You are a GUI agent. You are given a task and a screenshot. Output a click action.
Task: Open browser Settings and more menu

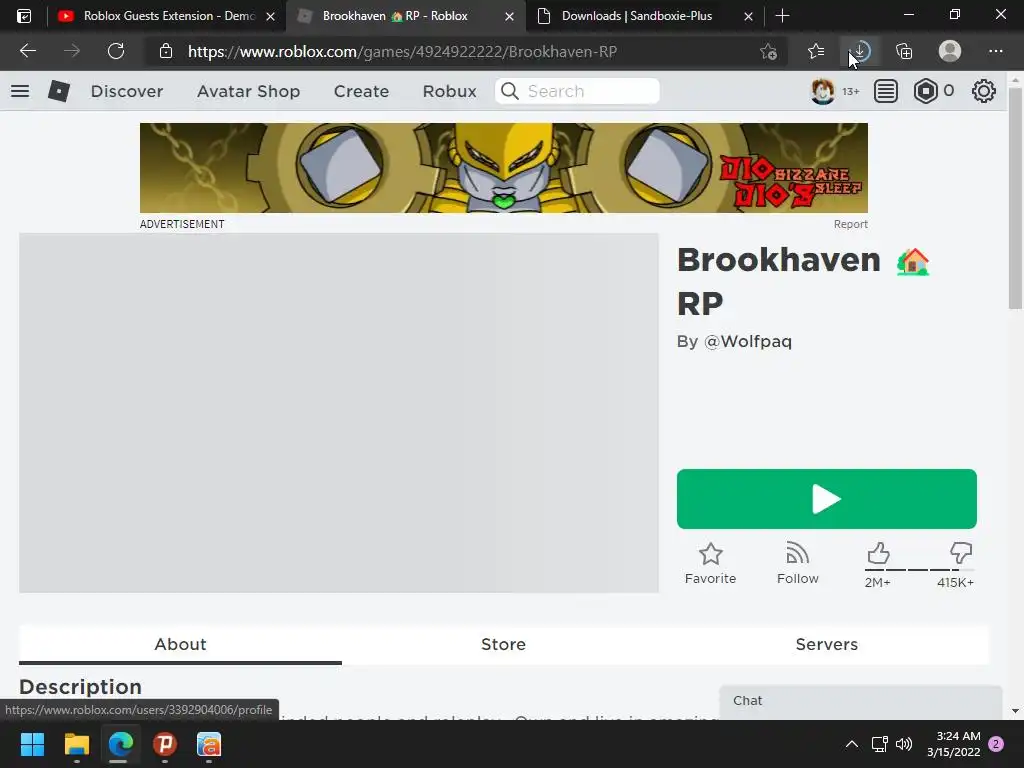pyautogui.click(x=995, y=51)
